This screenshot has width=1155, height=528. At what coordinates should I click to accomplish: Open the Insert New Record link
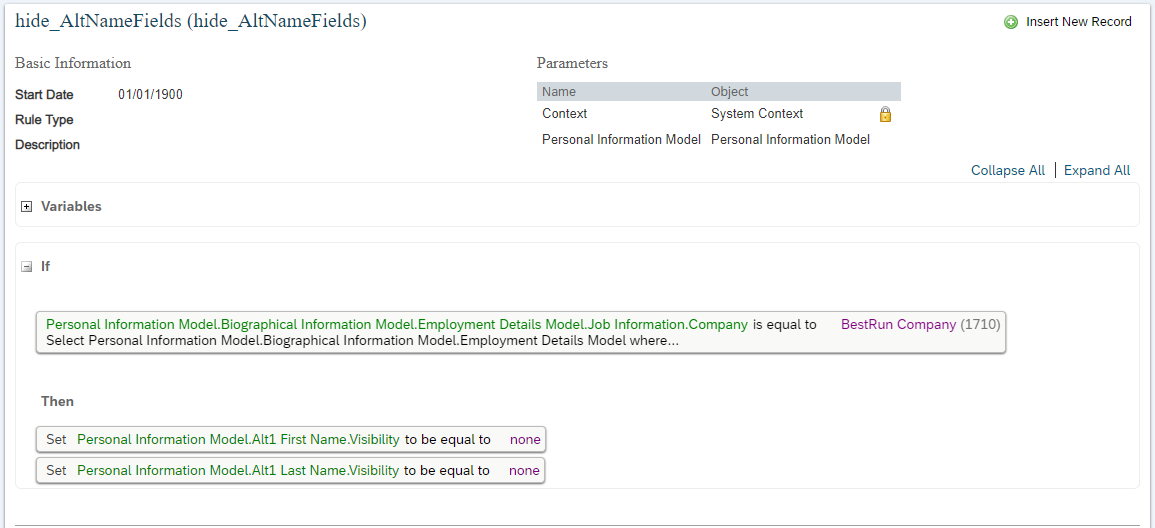coord(1078,22)
